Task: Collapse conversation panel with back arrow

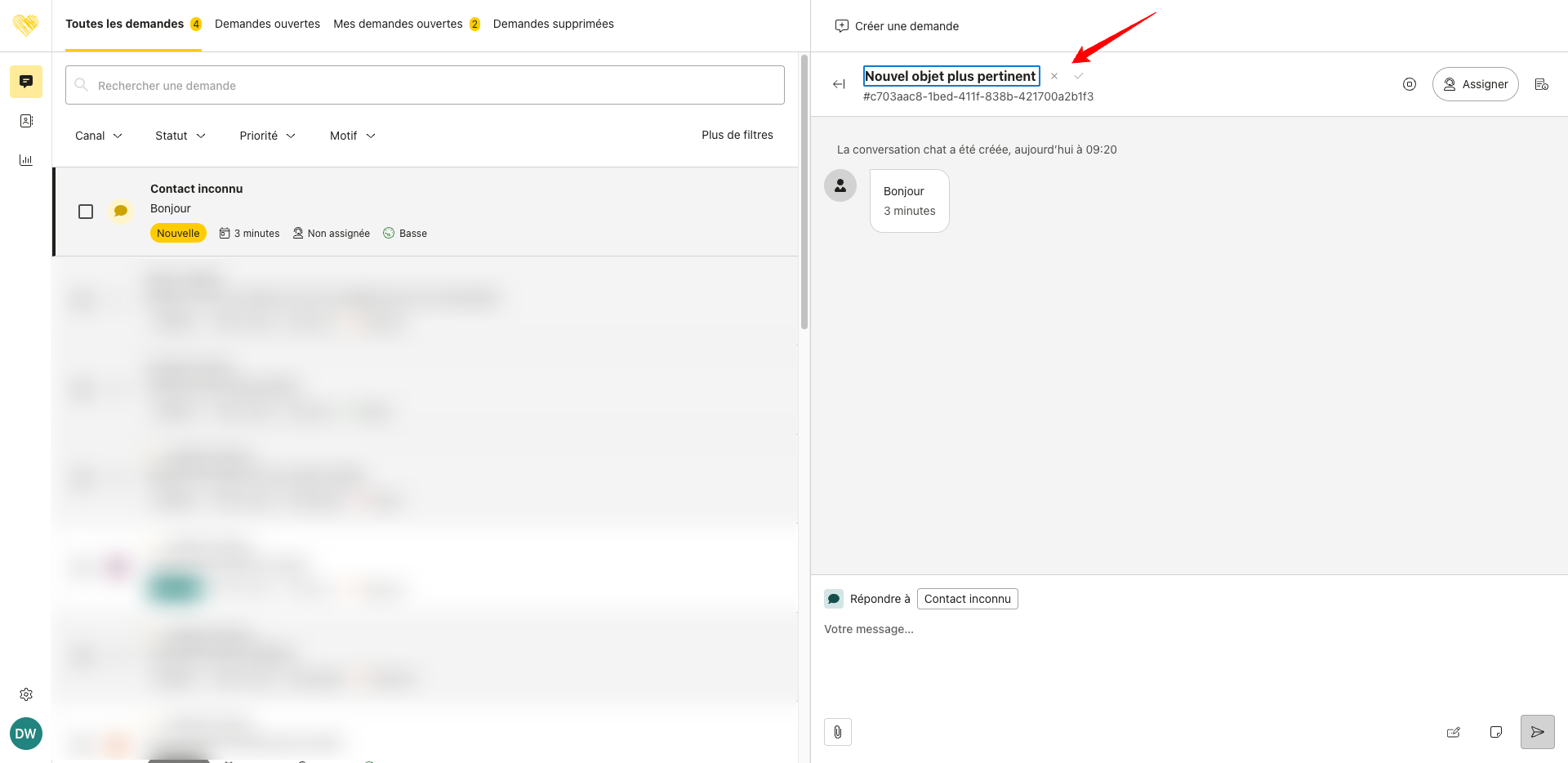Action: point(839,84)
